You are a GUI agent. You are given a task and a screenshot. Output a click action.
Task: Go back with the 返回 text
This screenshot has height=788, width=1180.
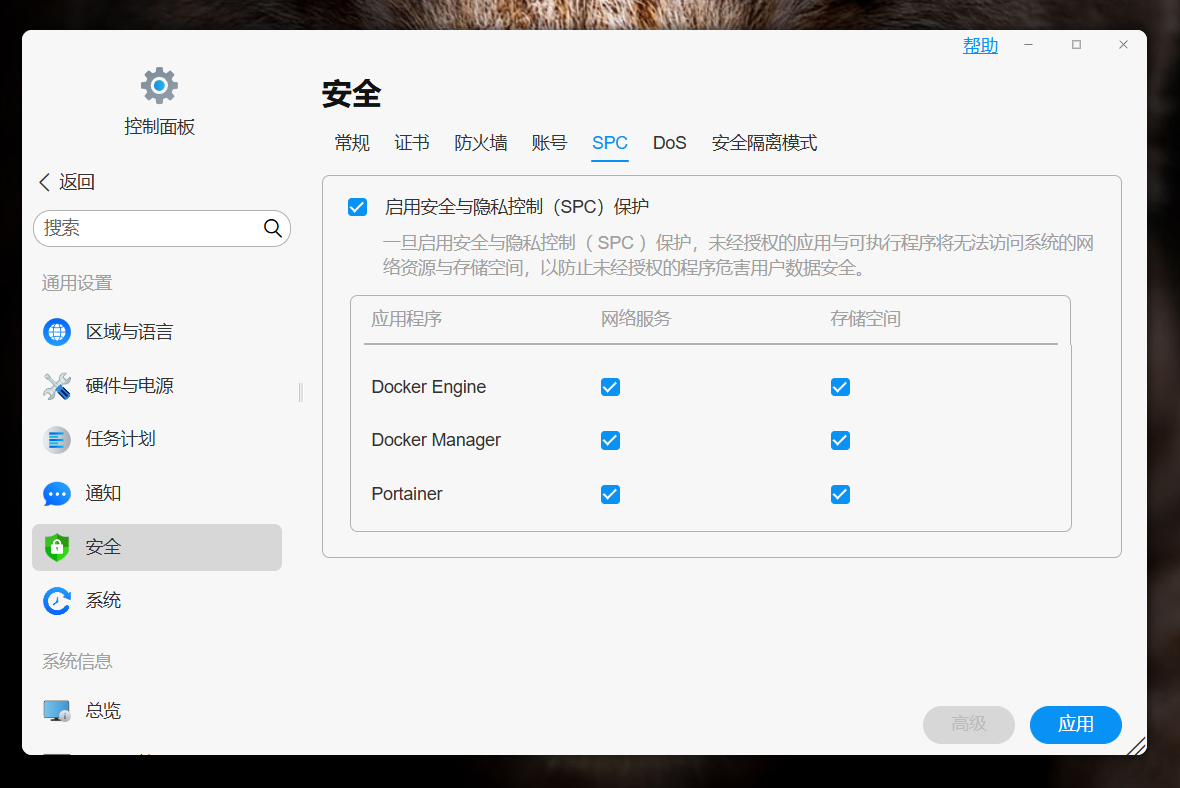[77, 182]
